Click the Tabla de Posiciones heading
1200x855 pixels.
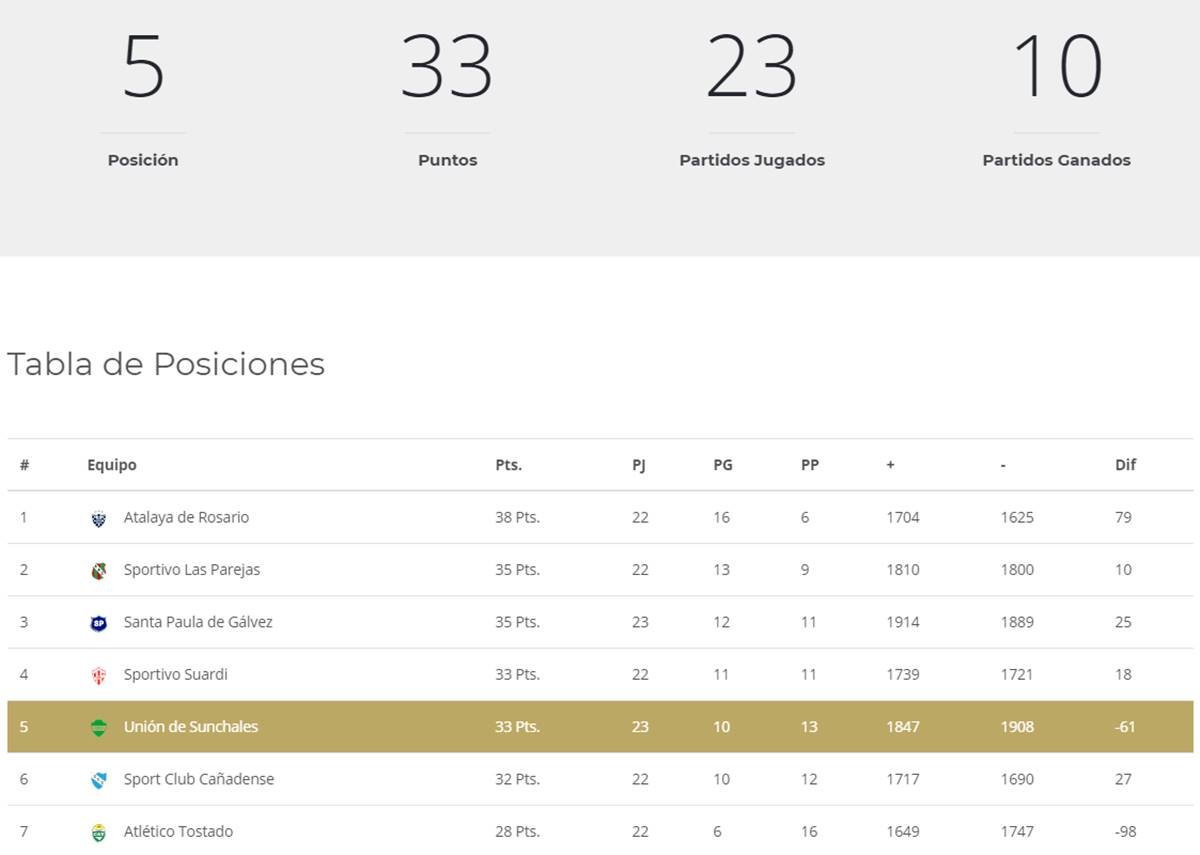[166, 364]
